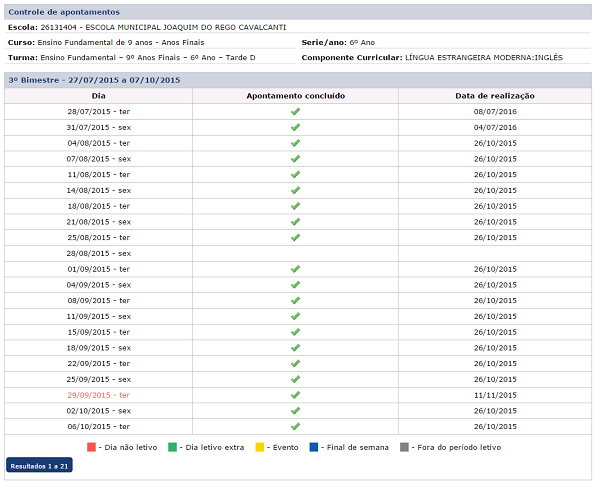Click the 'Apontamento concluído' column header
This screenshot has height=496, width=600.
295,96
